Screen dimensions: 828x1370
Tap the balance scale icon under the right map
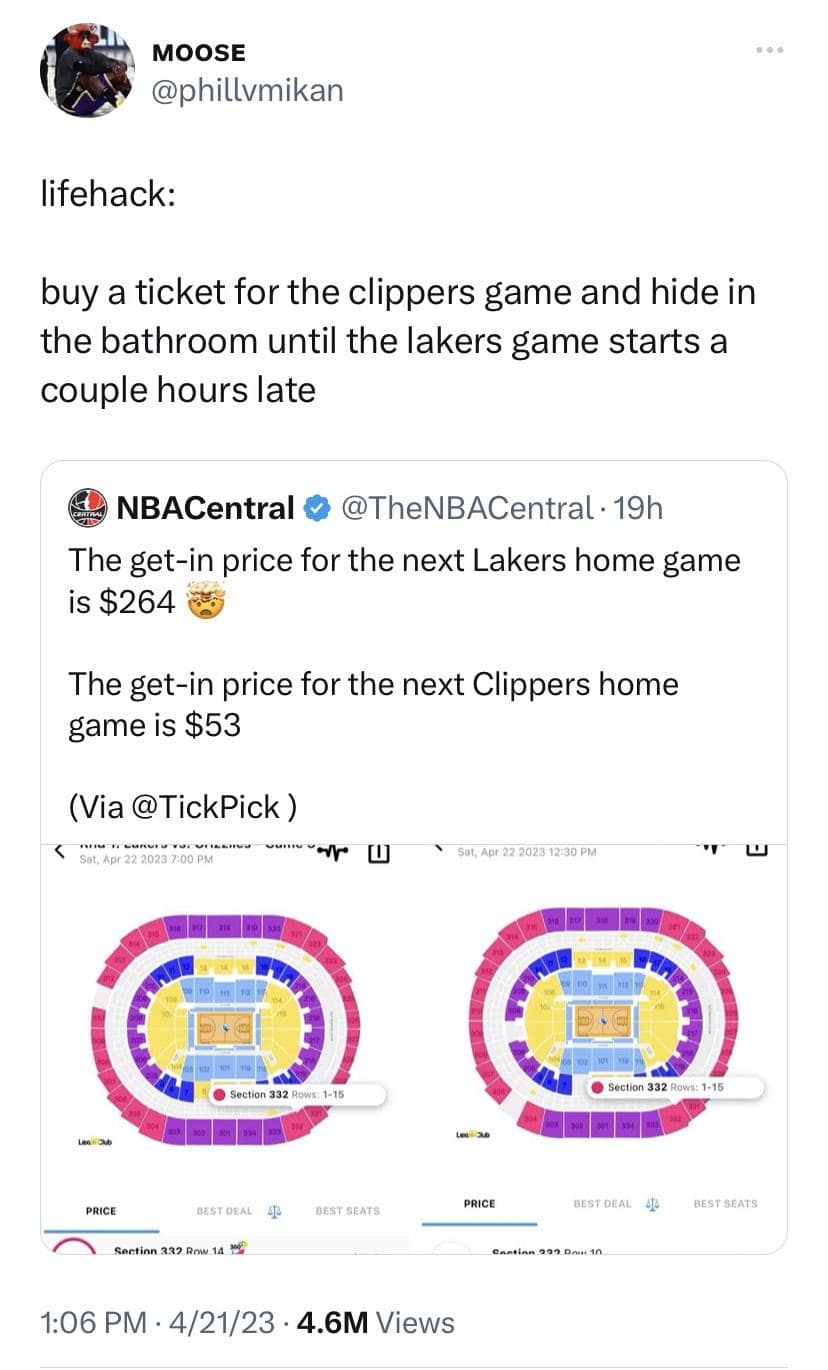click(x=652, y=1203)
